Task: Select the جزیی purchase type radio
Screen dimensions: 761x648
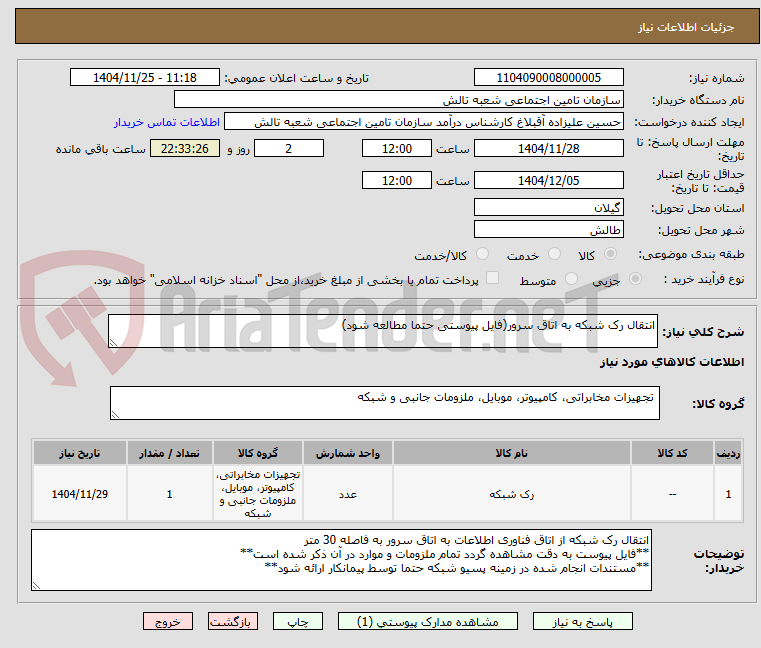Action: (635, 279)
